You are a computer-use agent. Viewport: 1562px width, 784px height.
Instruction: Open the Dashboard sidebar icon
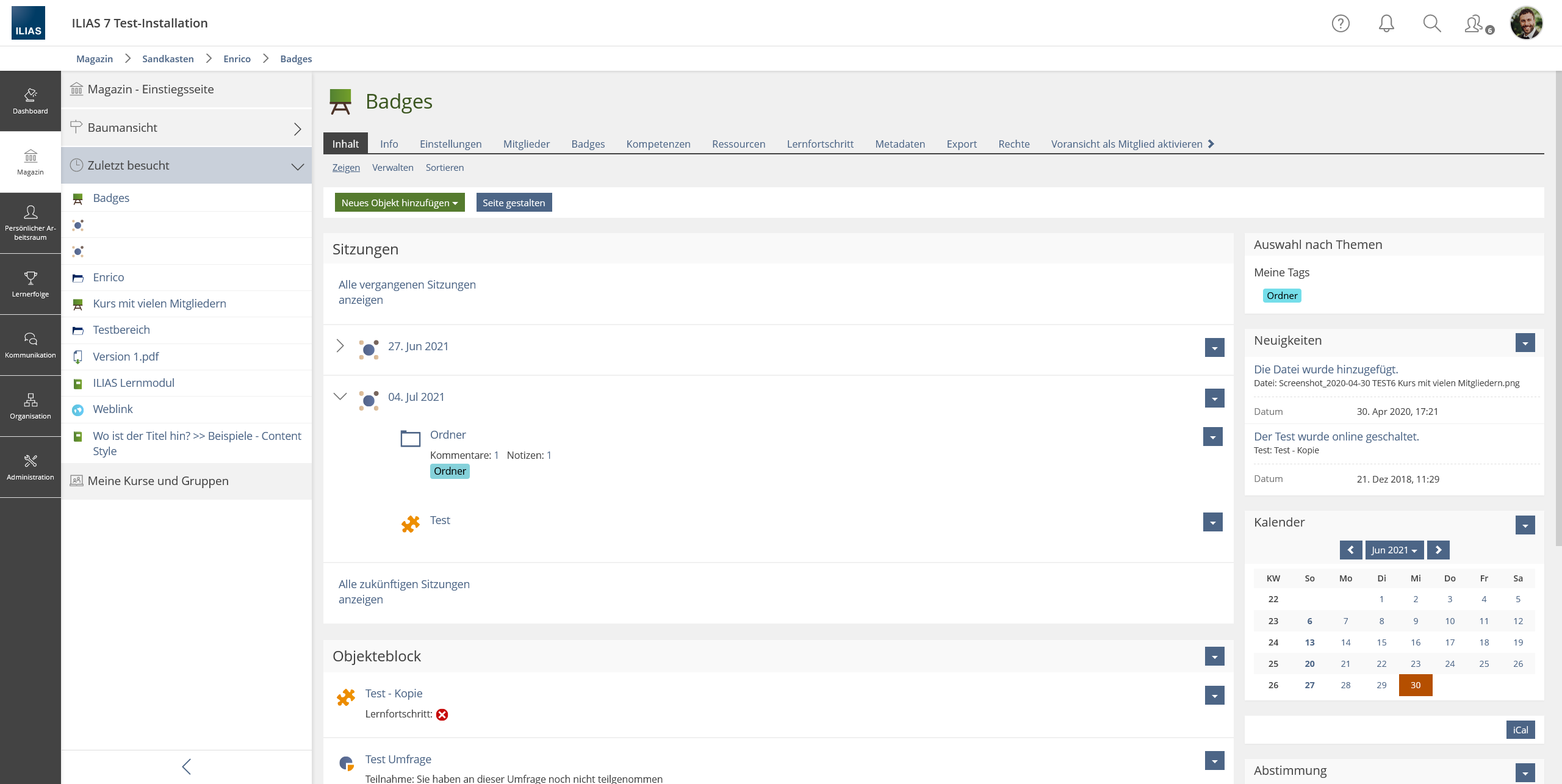(x=31, y=101)
